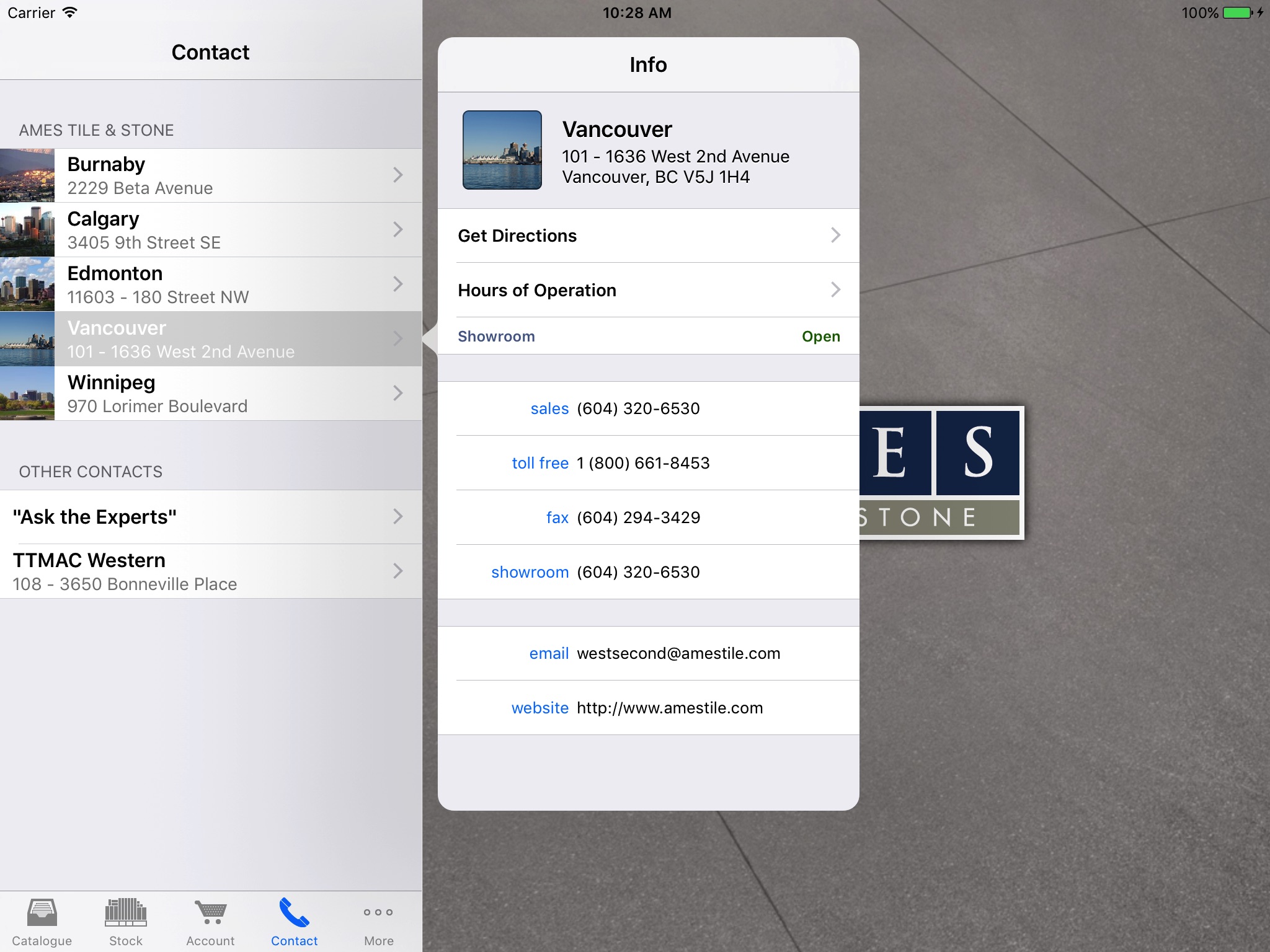The image size is (1270, 952).
Task: Tap address 3405 9th Street SE
Action: tap(144, 242)
